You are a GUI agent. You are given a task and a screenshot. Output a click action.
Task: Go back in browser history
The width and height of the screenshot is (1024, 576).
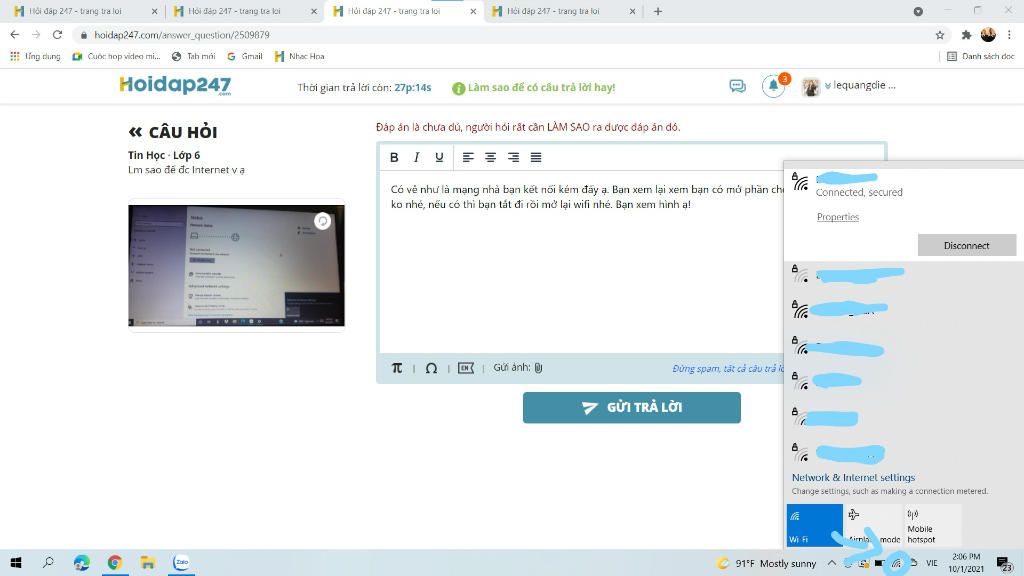coord(15,35)
